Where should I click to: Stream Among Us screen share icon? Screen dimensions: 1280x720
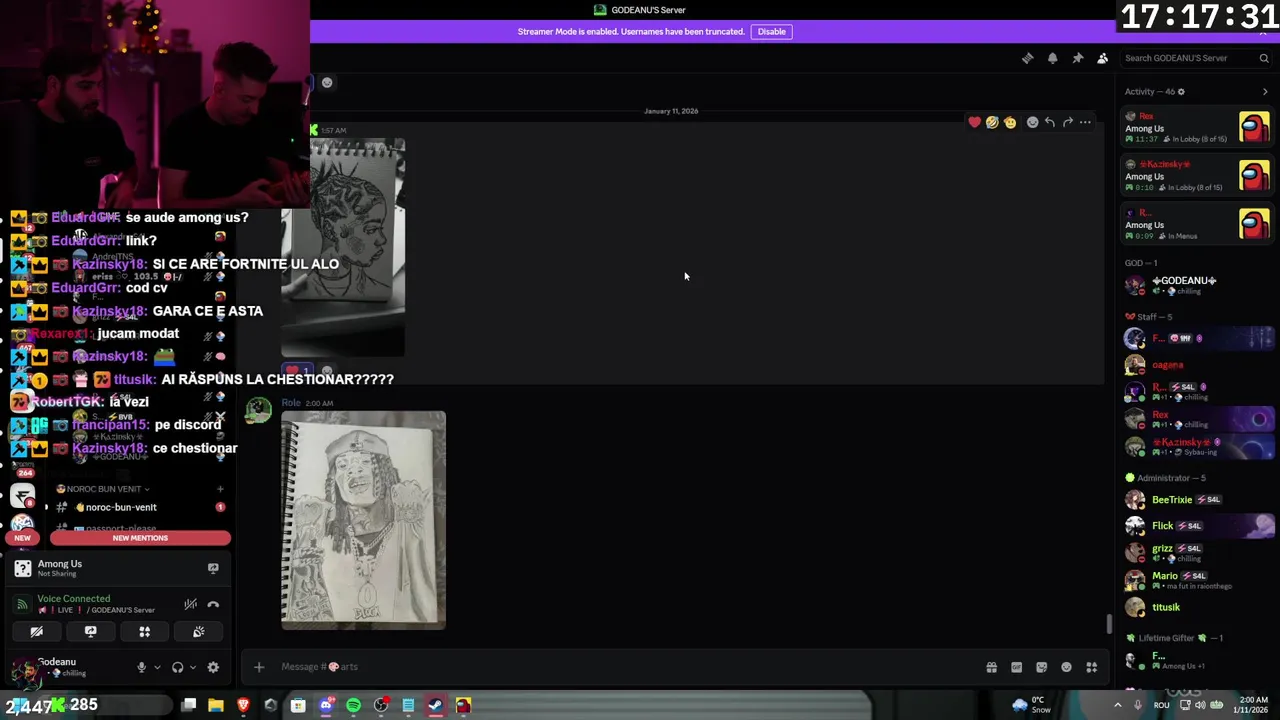click(213, 568)
